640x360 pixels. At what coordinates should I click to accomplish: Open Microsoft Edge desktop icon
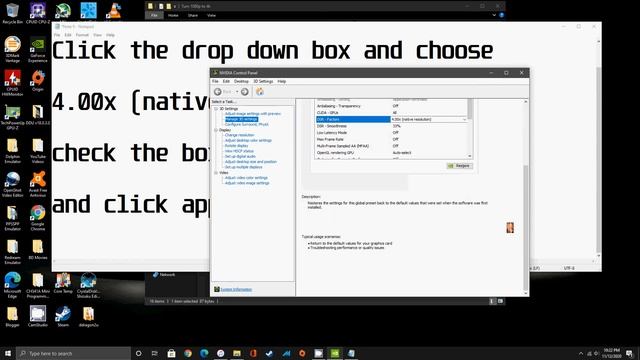pos(12,285)
